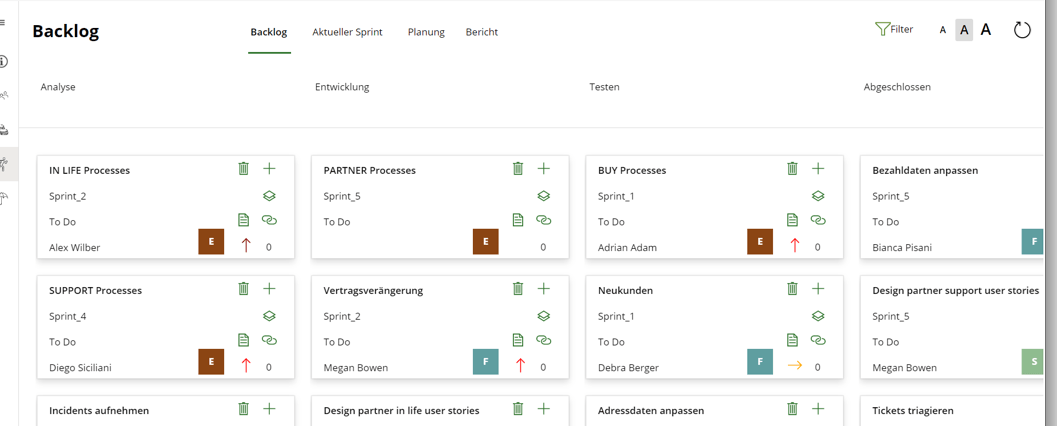Select the medium font size A
This screenshot has height=426, width=1057.
point(964,30)
